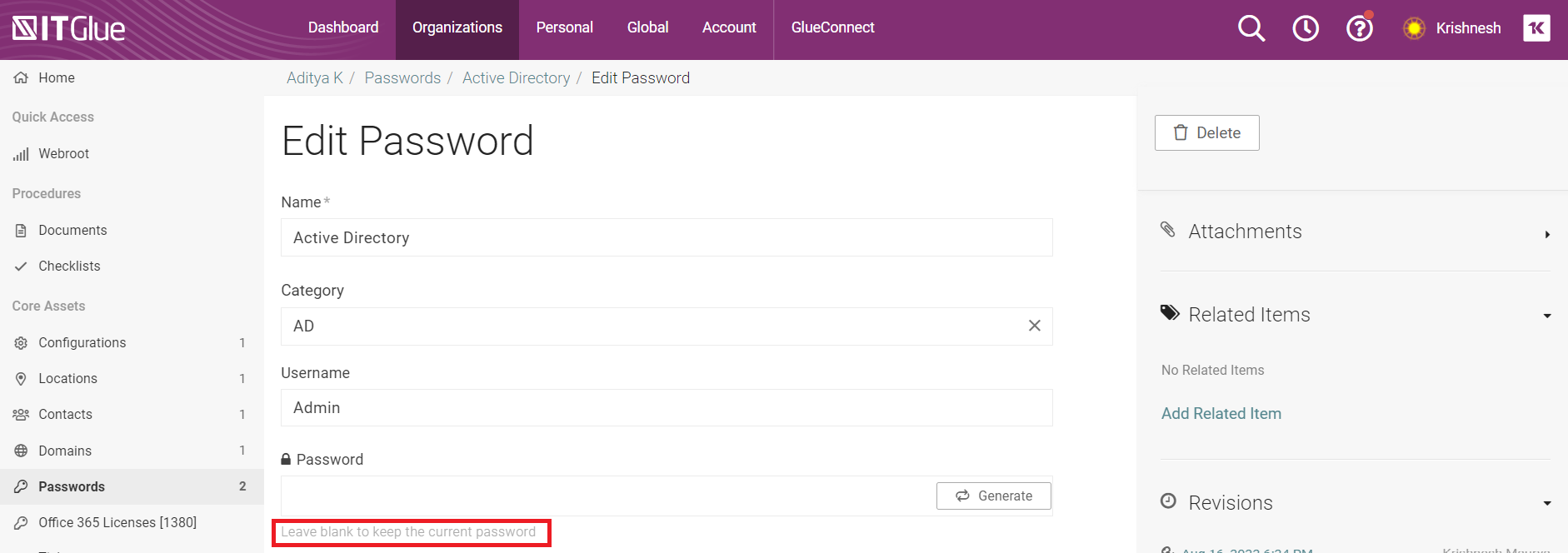Click the Revisions section heading
Viewport: 1568px width, 553px height.
coord(1231,503)
